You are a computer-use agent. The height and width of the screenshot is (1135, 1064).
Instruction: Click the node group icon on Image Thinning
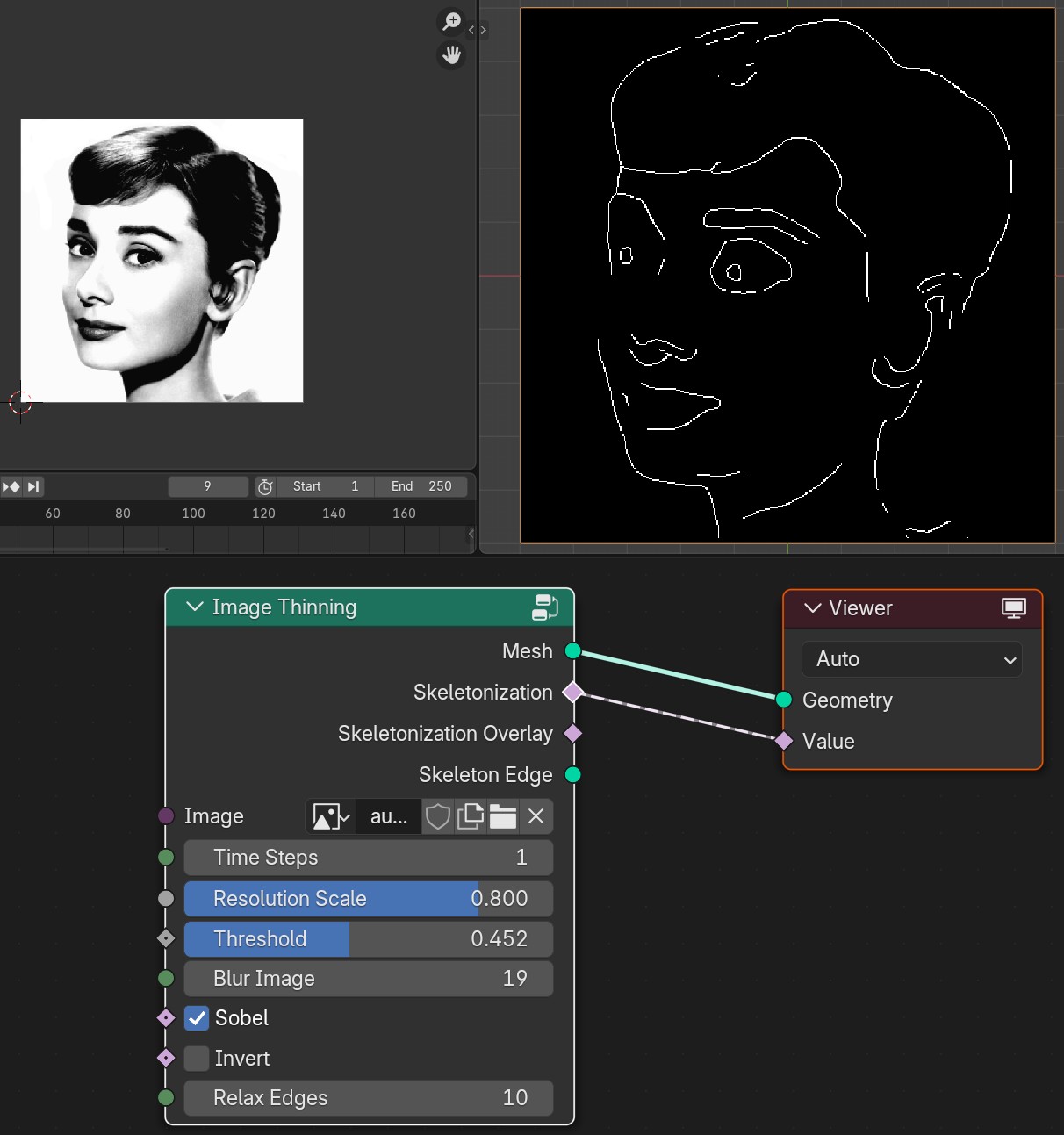545,607
